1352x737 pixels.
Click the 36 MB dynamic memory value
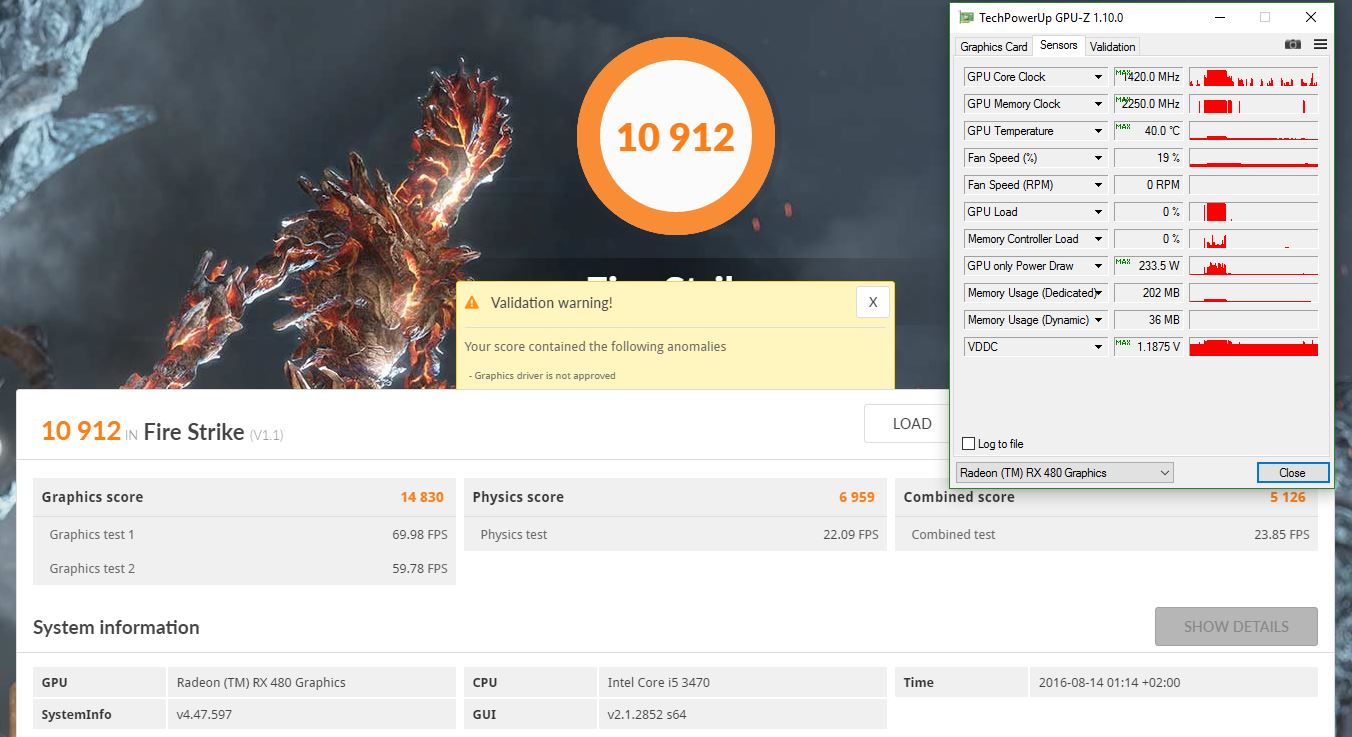[x=1148, y=320]
